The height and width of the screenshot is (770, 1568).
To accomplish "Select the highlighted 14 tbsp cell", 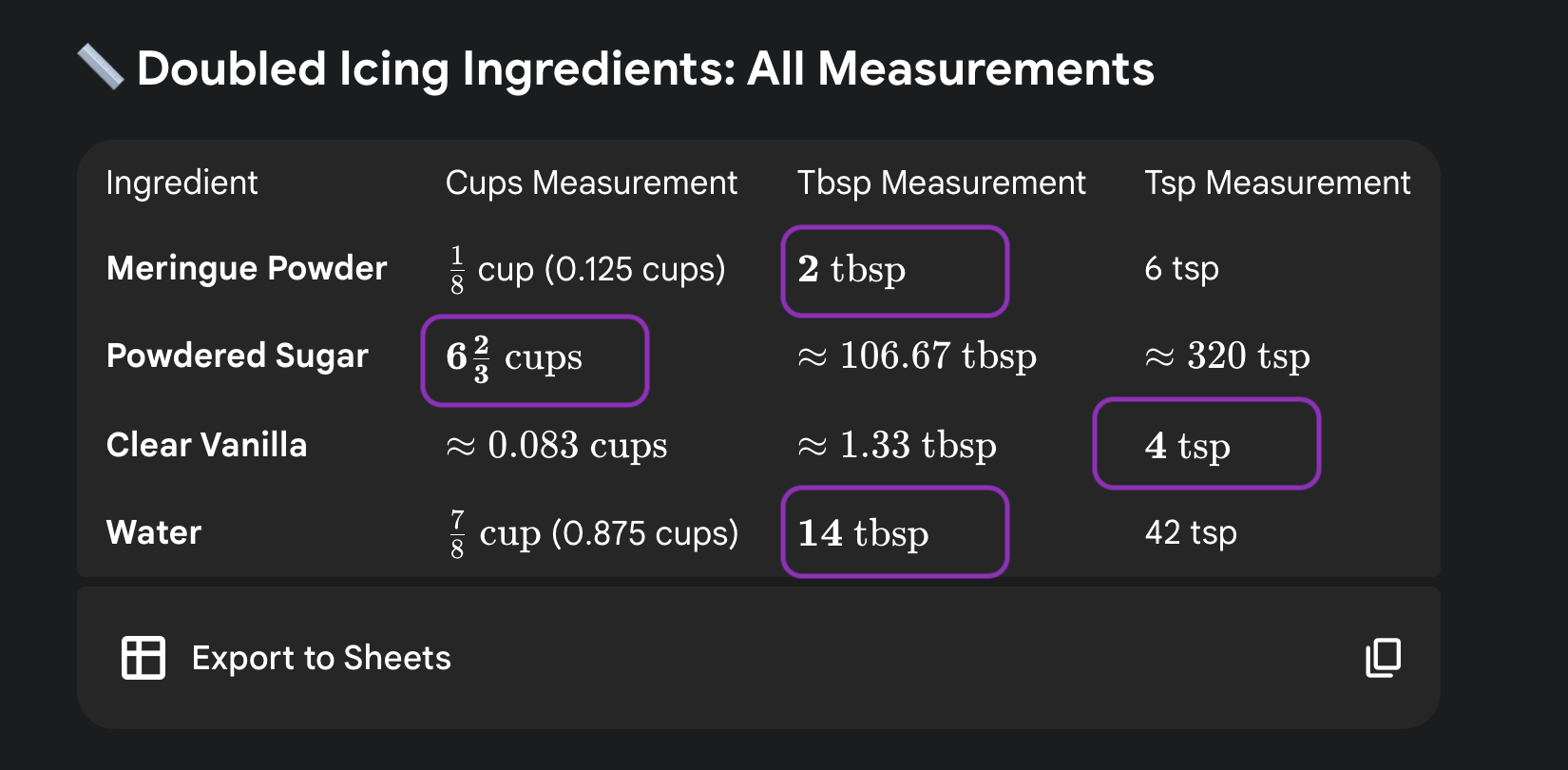I will [893, 532].
